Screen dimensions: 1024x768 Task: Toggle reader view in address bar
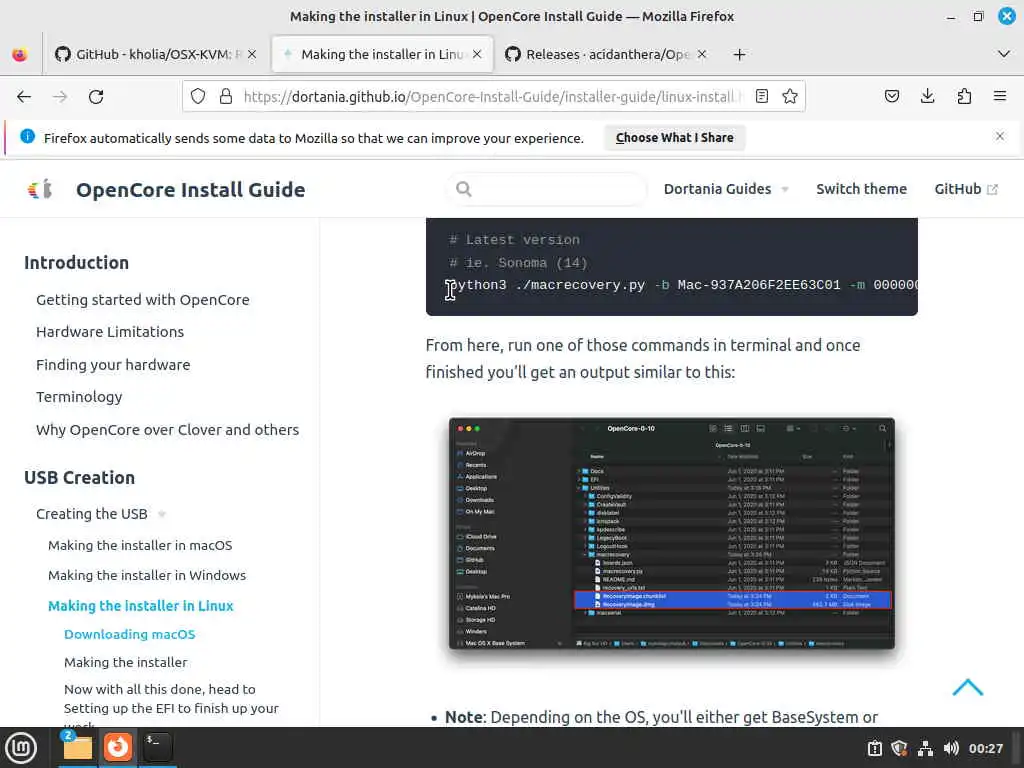click(x=761, y=97)
